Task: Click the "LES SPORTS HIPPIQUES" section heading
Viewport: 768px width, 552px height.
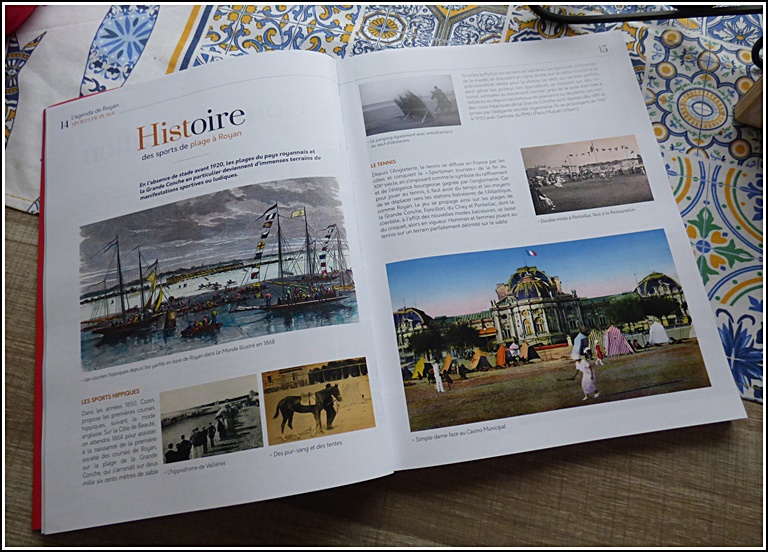Action: tap(111, 396)
